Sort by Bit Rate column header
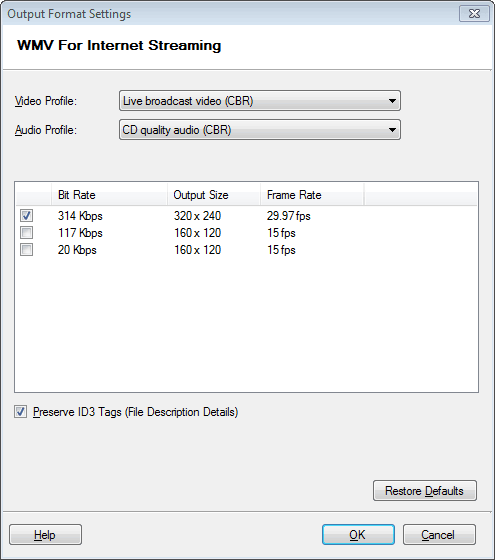 [x=109, y=195]
